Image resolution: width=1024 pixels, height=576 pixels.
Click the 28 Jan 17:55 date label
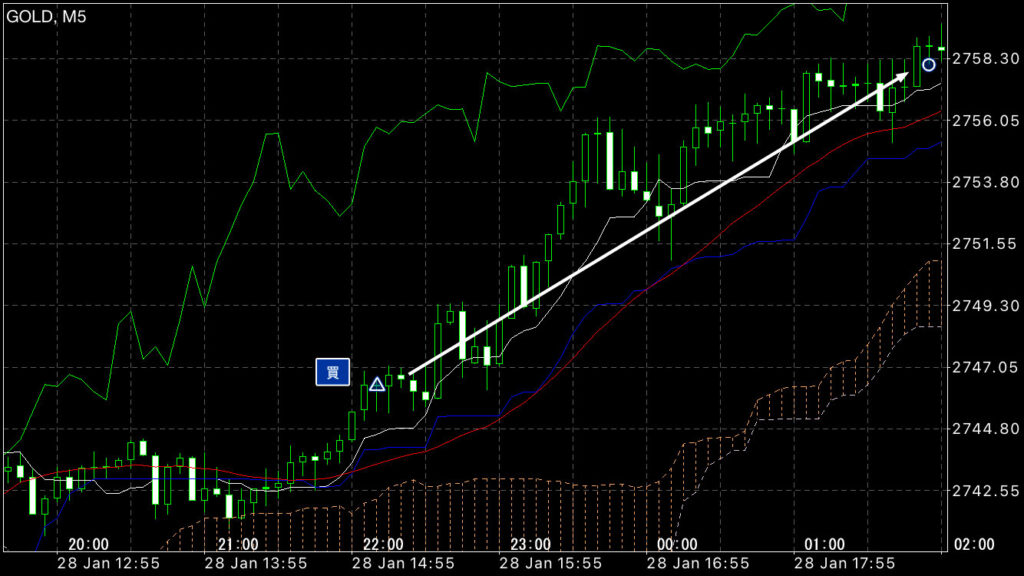point(845,564)
